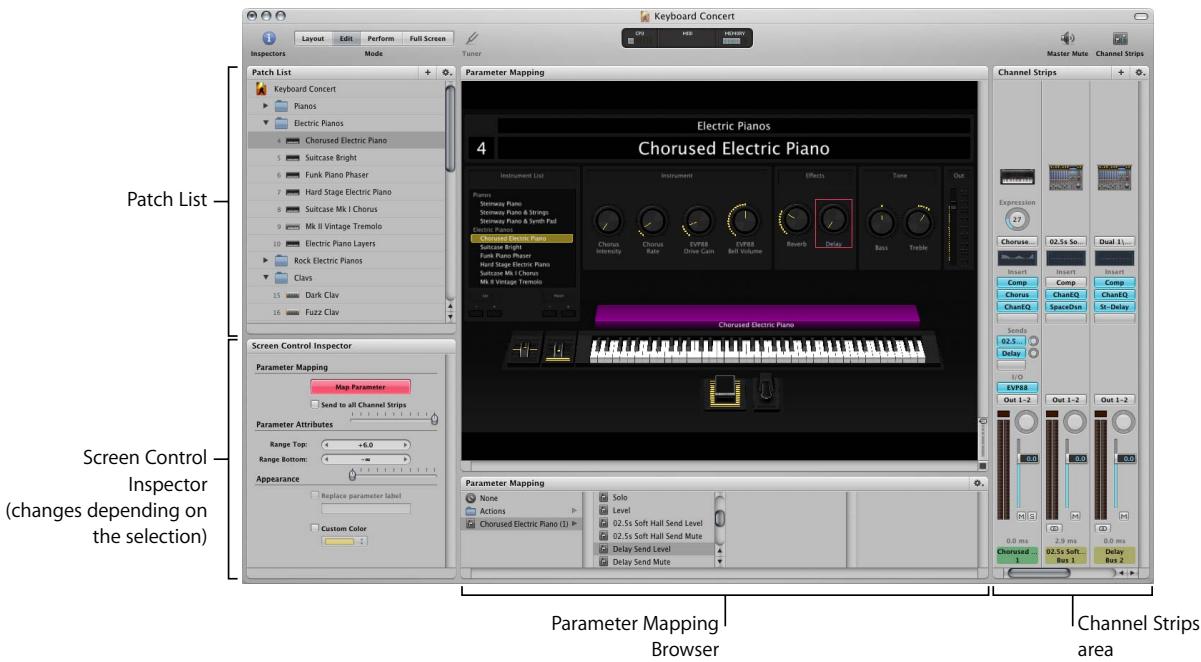The image size is (1201, 662).
Task: Check Replace parameter label option
Action: tap(316, 495)
